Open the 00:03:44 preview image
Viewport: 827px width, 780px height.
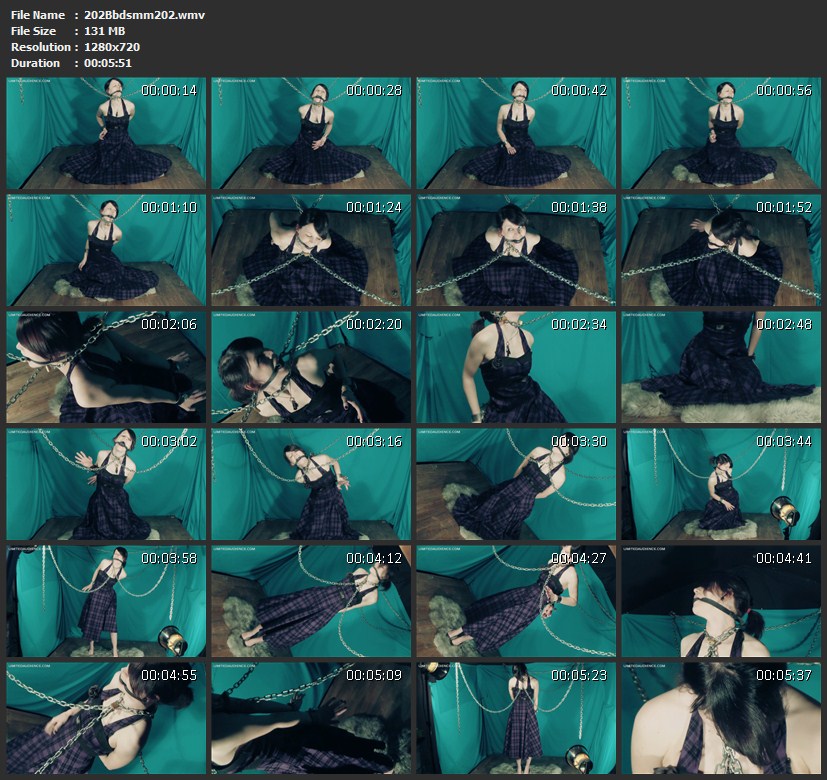pyautogui.click(x=721, y=484)
